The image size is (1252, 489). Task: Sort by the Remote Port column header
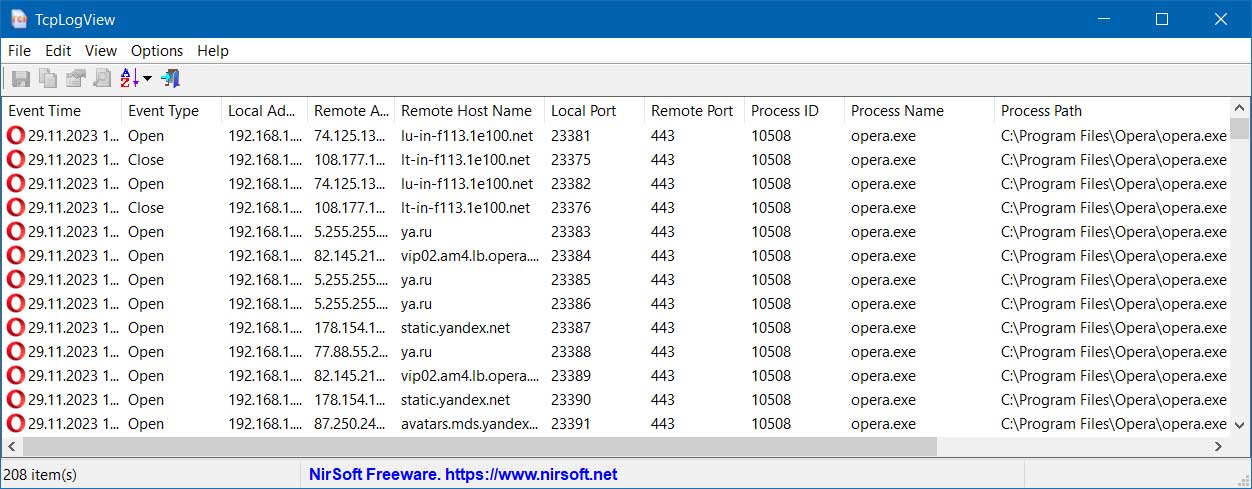tap(694, 111)
